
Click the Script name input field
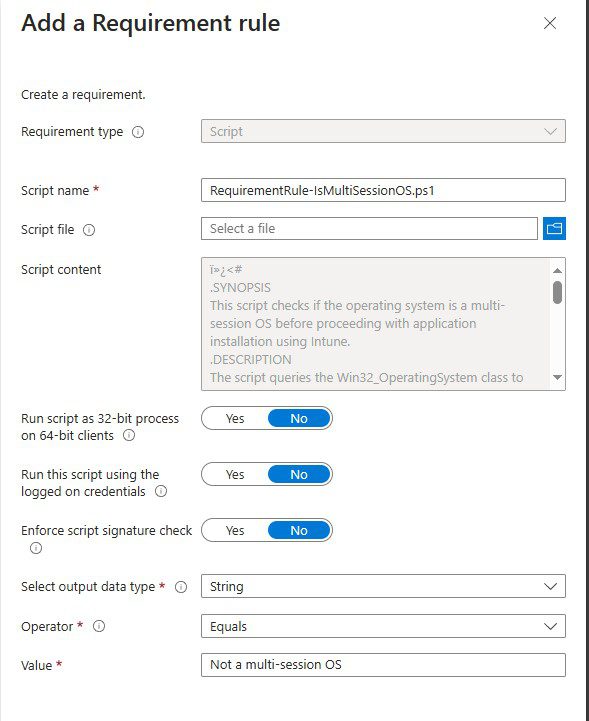pos(383,190)
